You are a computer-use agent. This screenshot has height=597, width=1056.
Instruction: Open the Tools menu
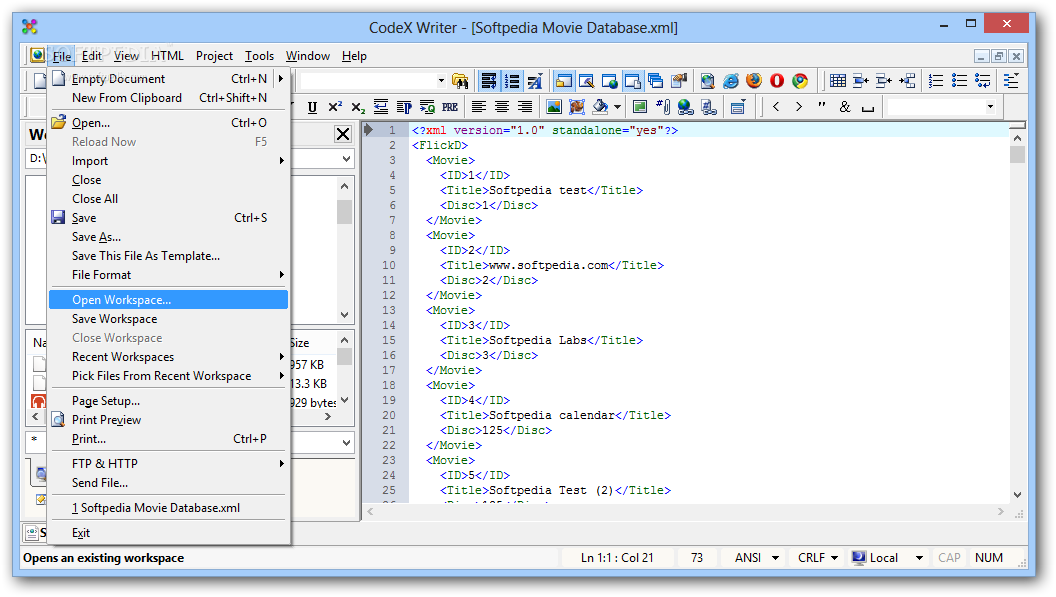[x=259, y=56]
